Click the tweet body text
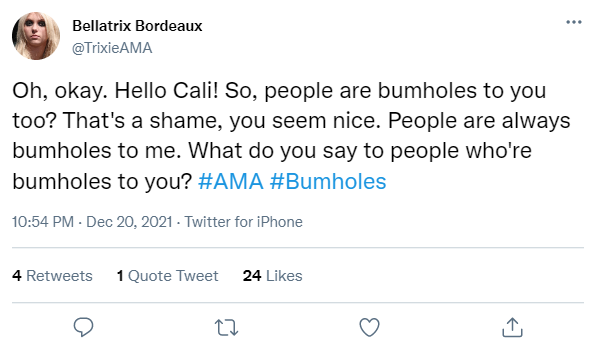 (x=291, y=136)
